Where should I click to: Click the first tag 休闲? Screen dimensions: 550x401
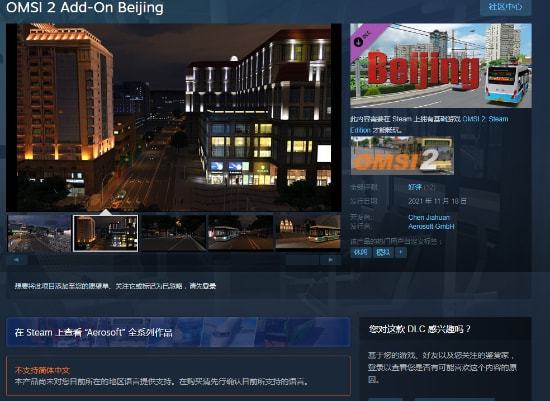361,253
